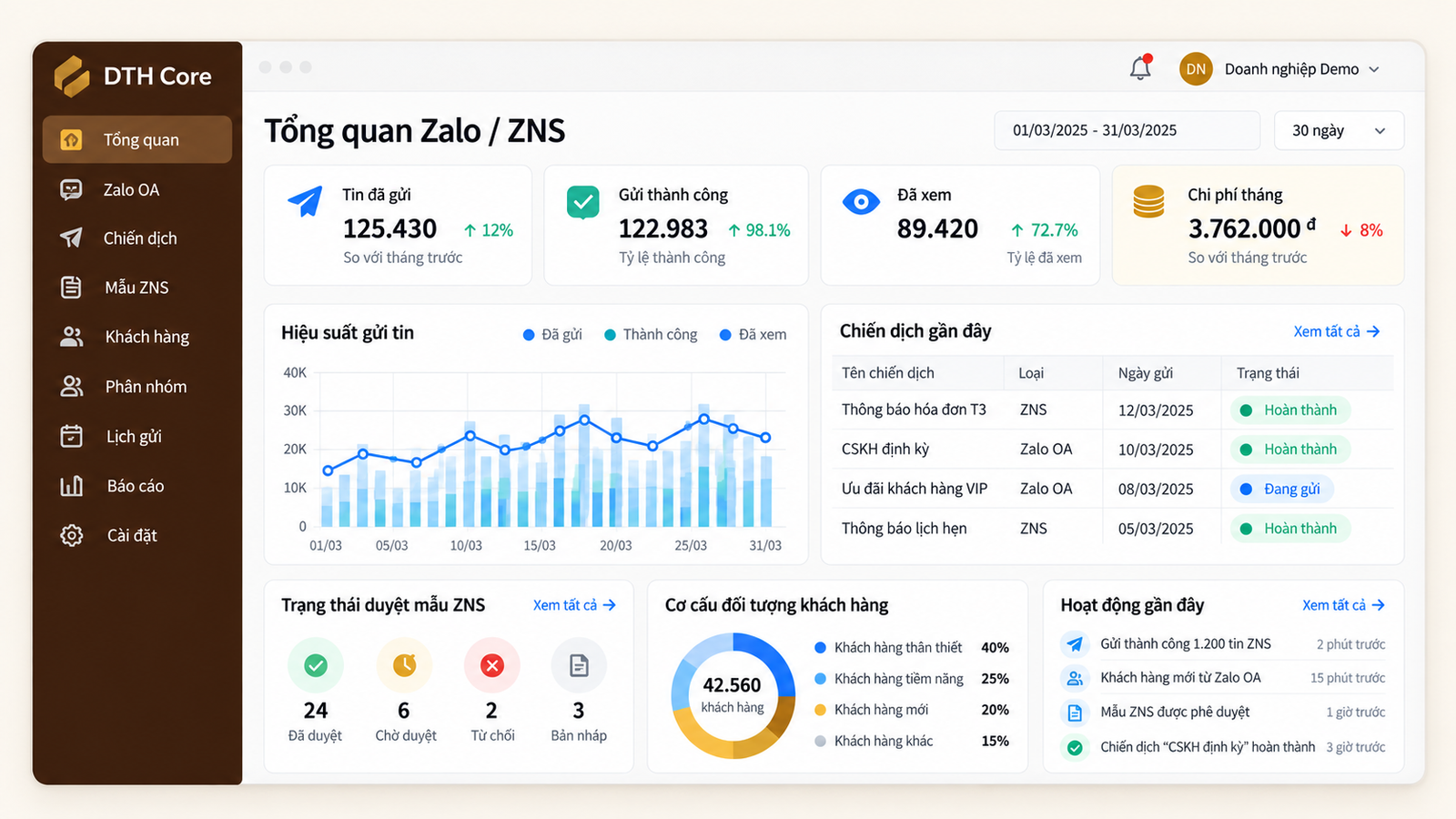Open the notification bell

pos(1140,68)
